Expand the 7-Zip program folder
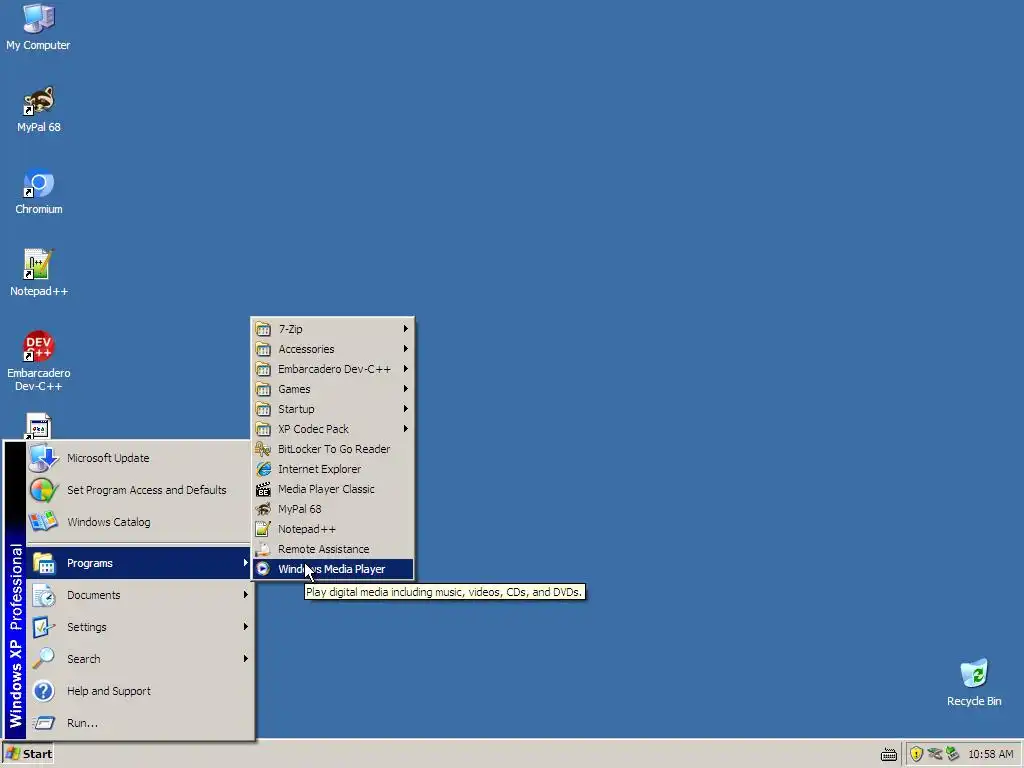1024x768 pixels. click(x=333, y=329)
